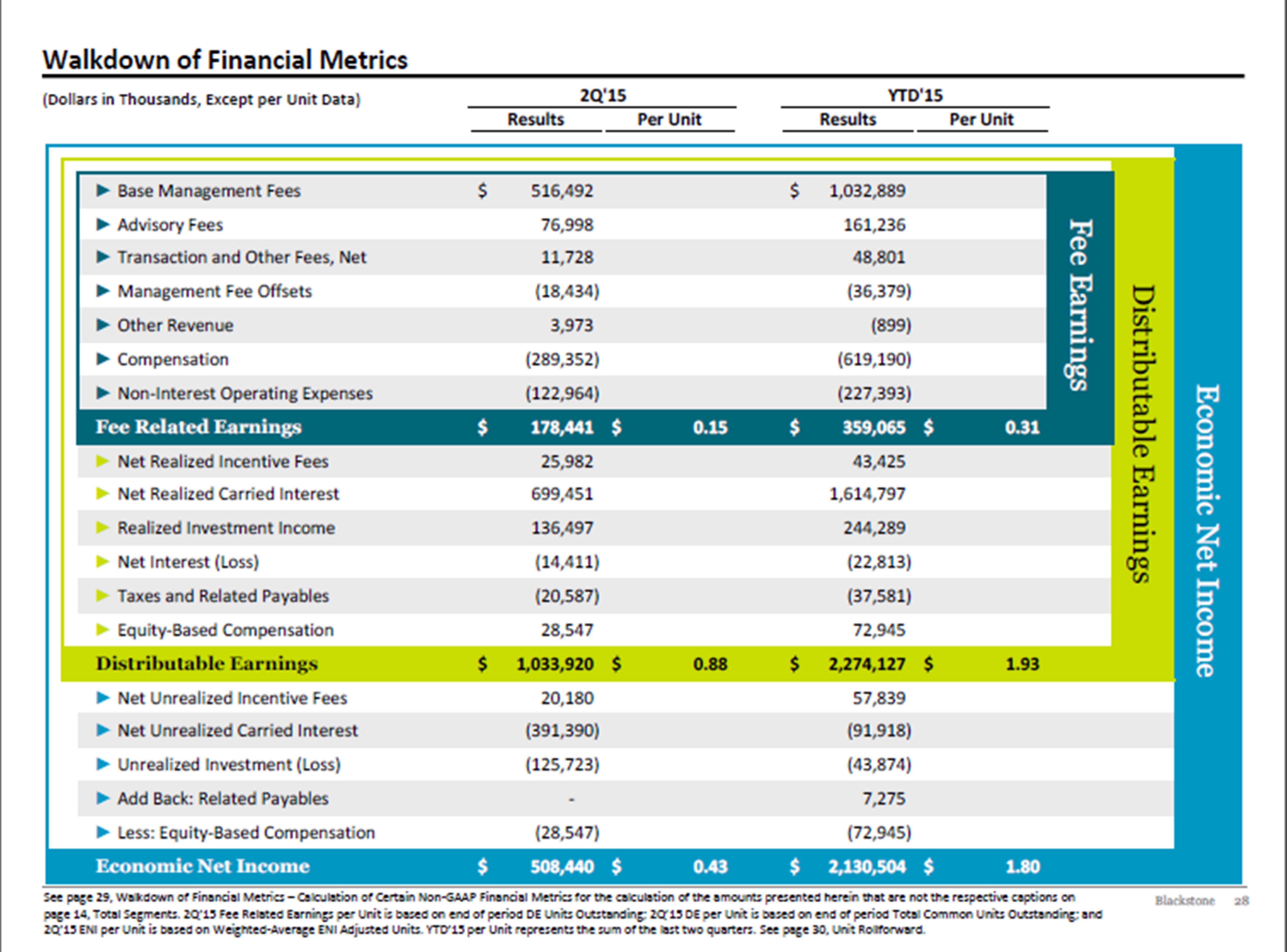Viewport: 1287px width, 952px height.
Task: Click the 7,275 Add Back YTD value
Action: pos(884,799)
